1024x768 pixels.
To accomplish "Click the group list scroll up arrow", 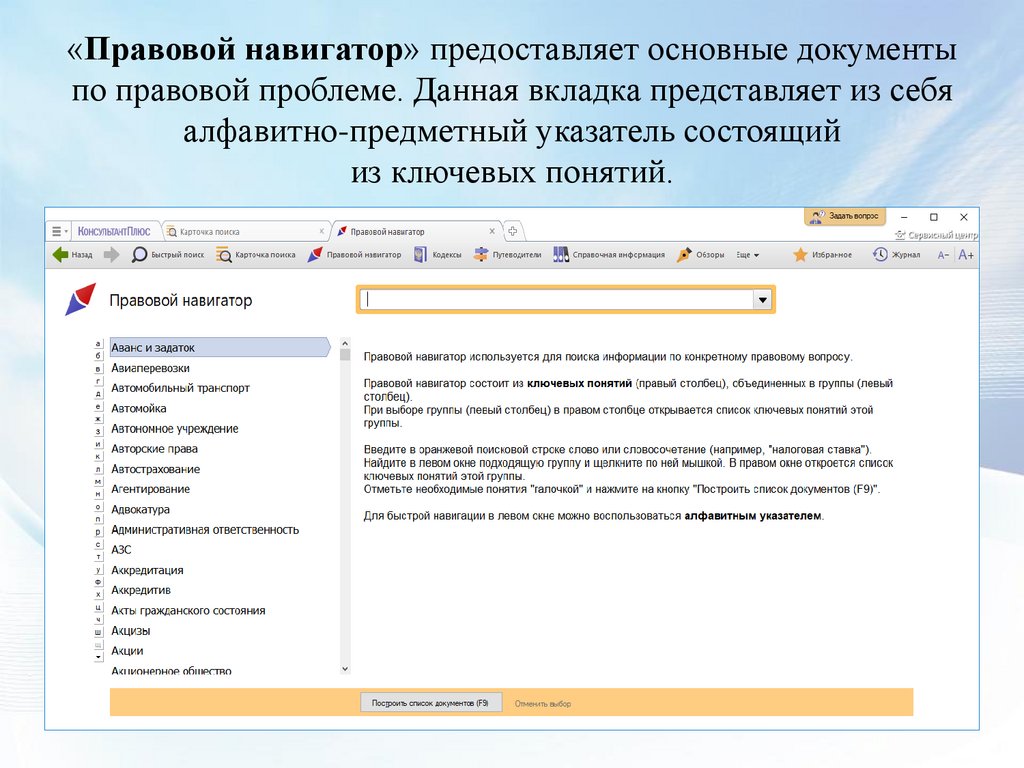I will (345, 343).
